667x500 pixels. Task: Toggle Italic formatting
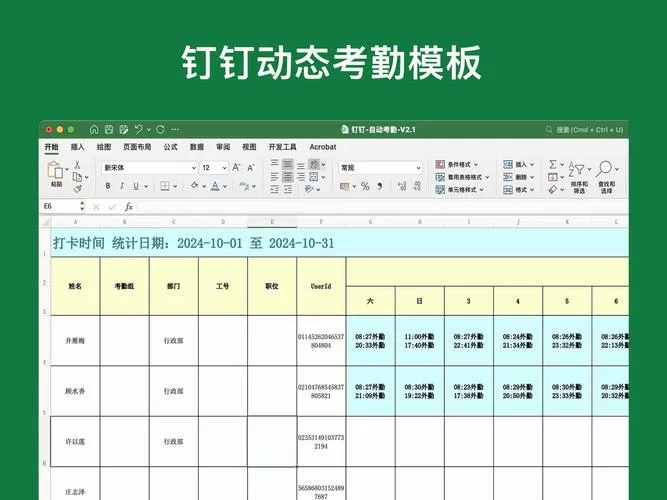(x=122, y=186)
